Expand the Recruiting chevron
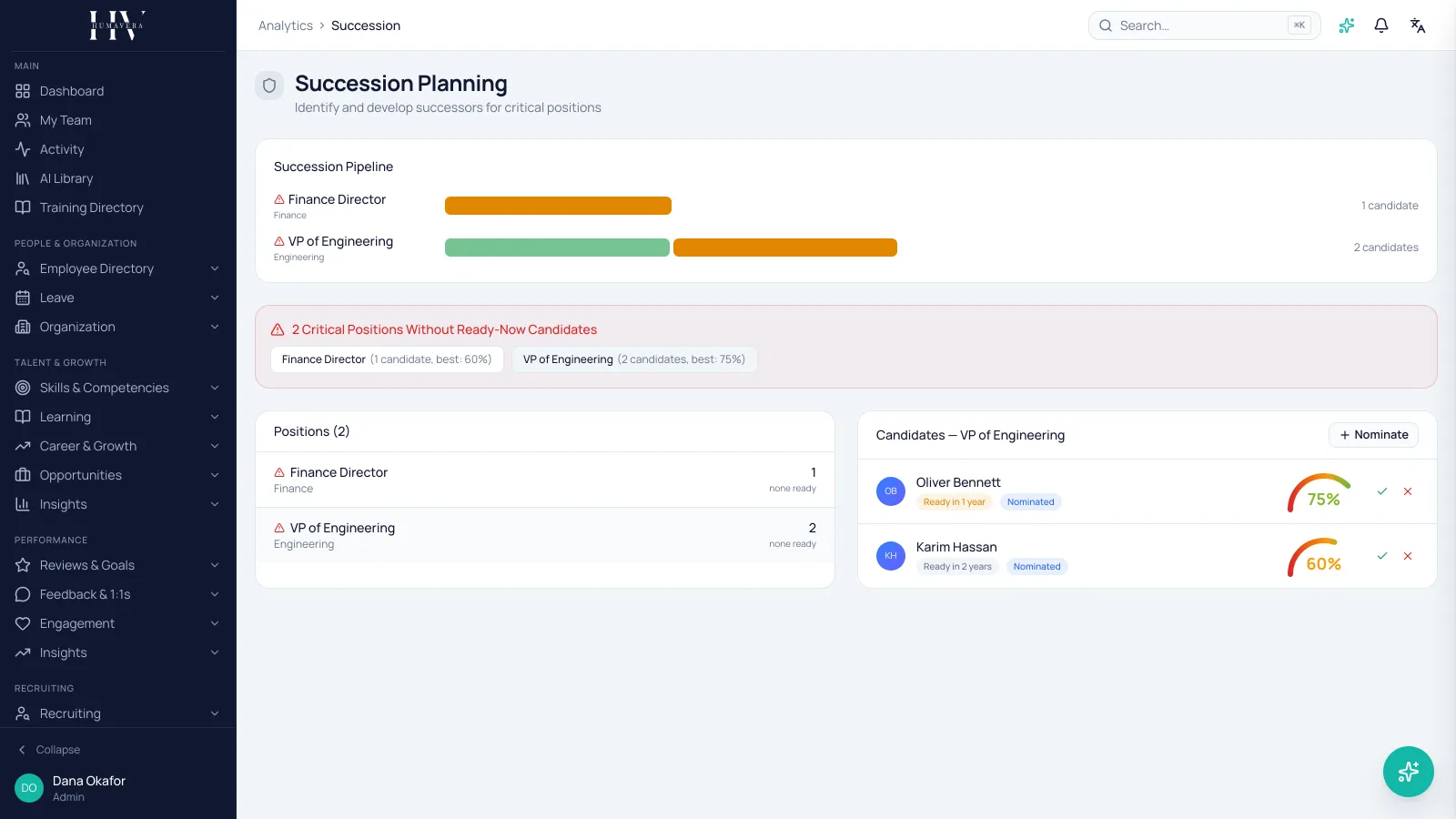The height and width of the screenshot is (819, 1456). pos(215,713)
